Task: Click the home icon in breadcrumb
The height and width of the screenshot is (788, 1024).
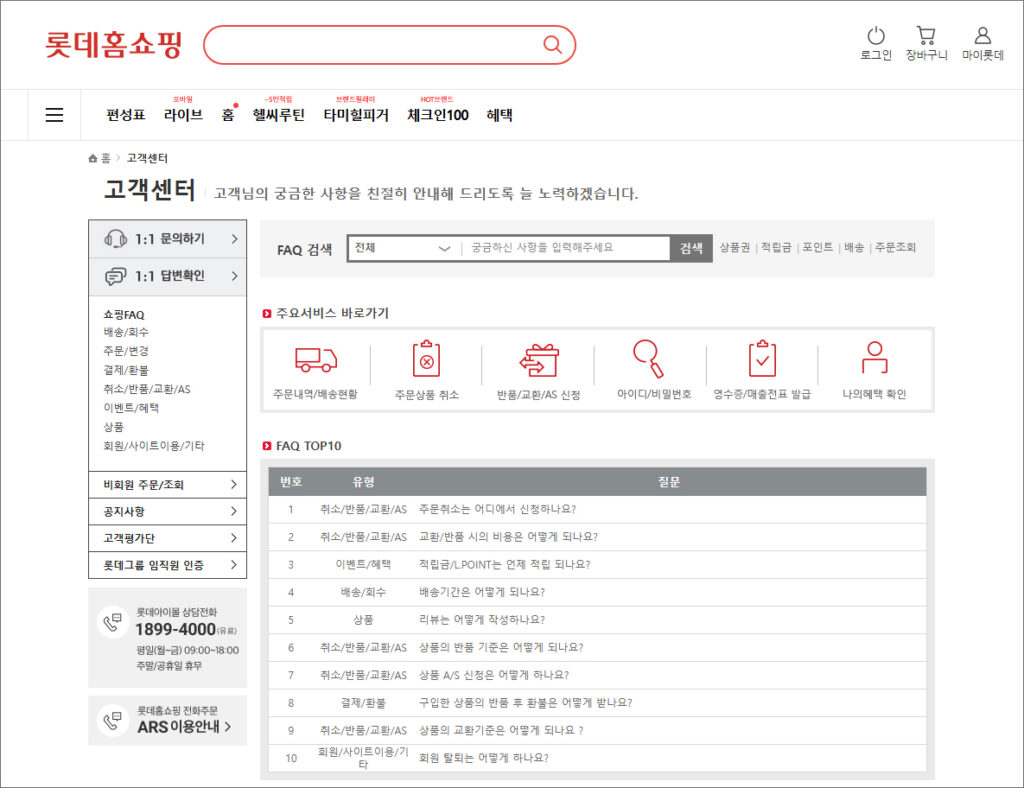Action: 93,158
